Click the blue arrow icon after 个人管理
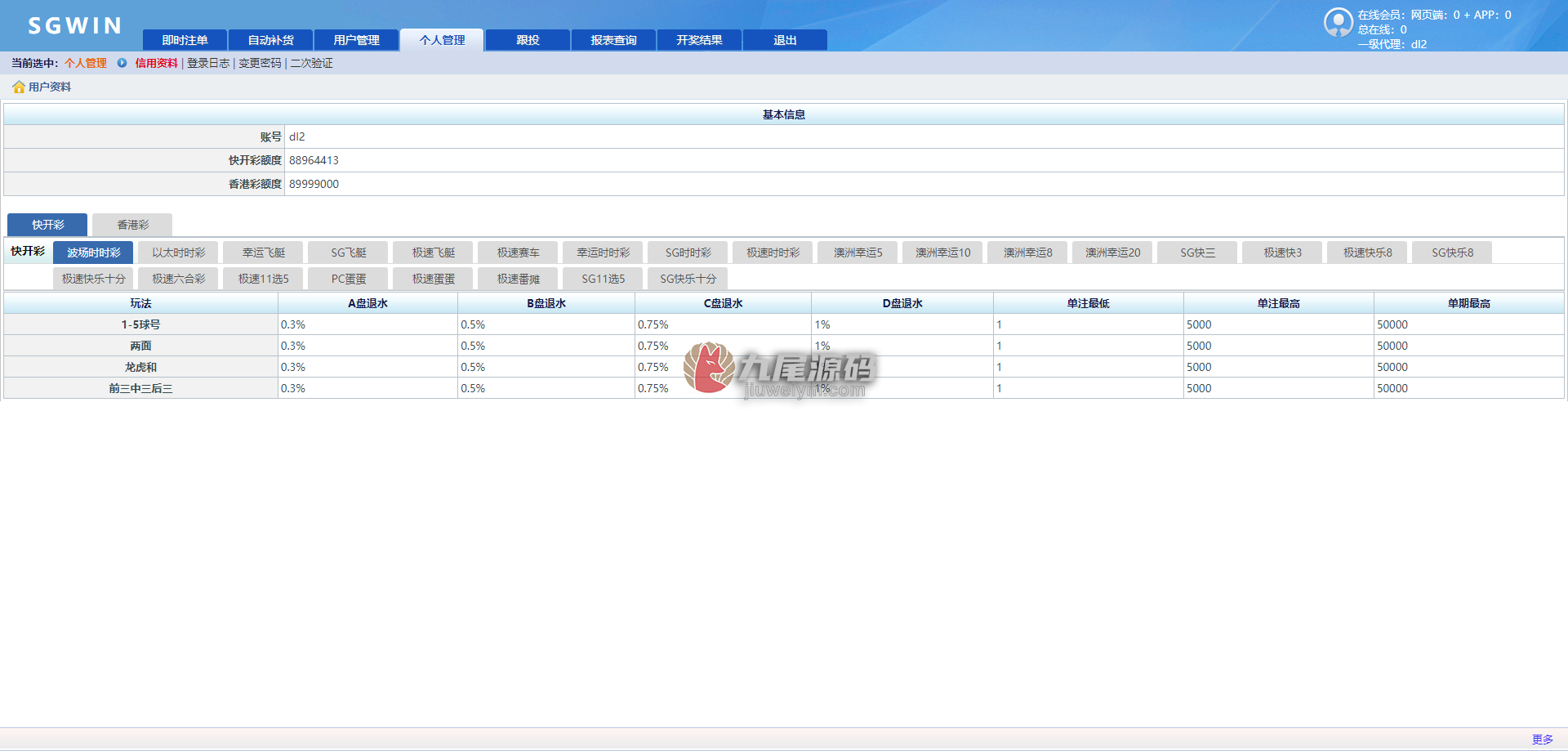Image resolution: width=1568 pixels, height=751 pixels. pyautogui.click(x=122, y=63)
